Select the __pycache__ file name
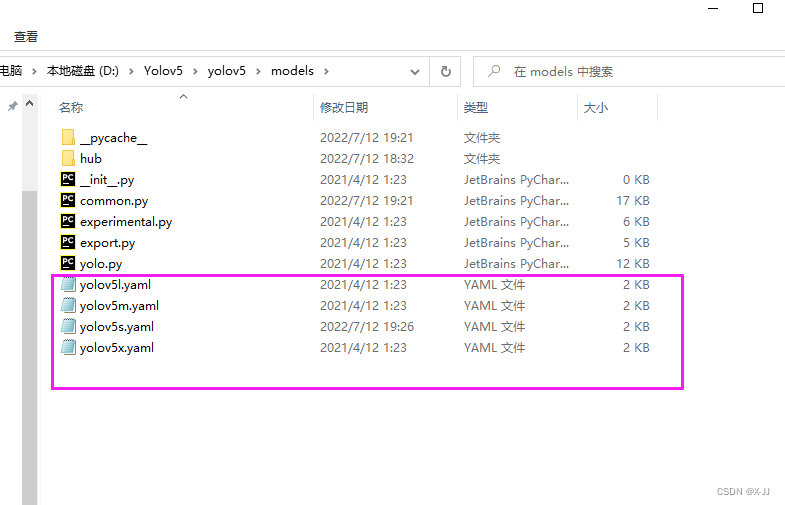 114,138
